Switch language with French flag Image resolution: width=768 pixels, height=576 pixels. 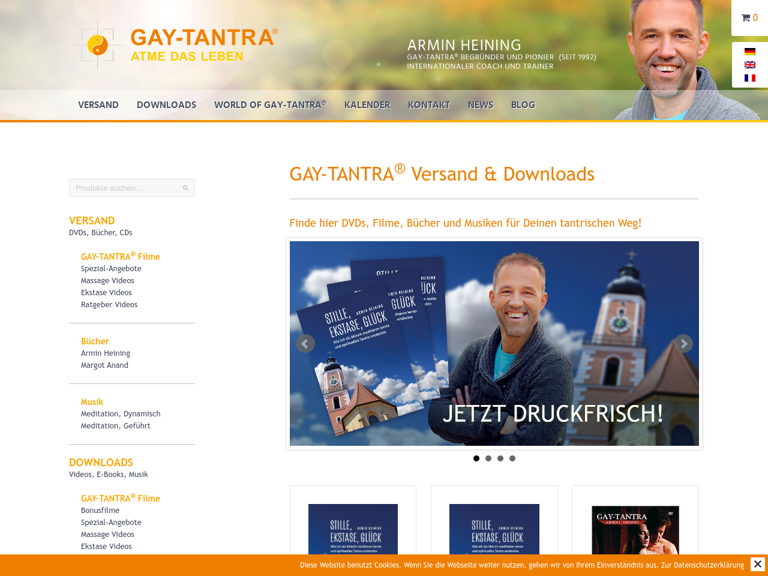[749, 78]
